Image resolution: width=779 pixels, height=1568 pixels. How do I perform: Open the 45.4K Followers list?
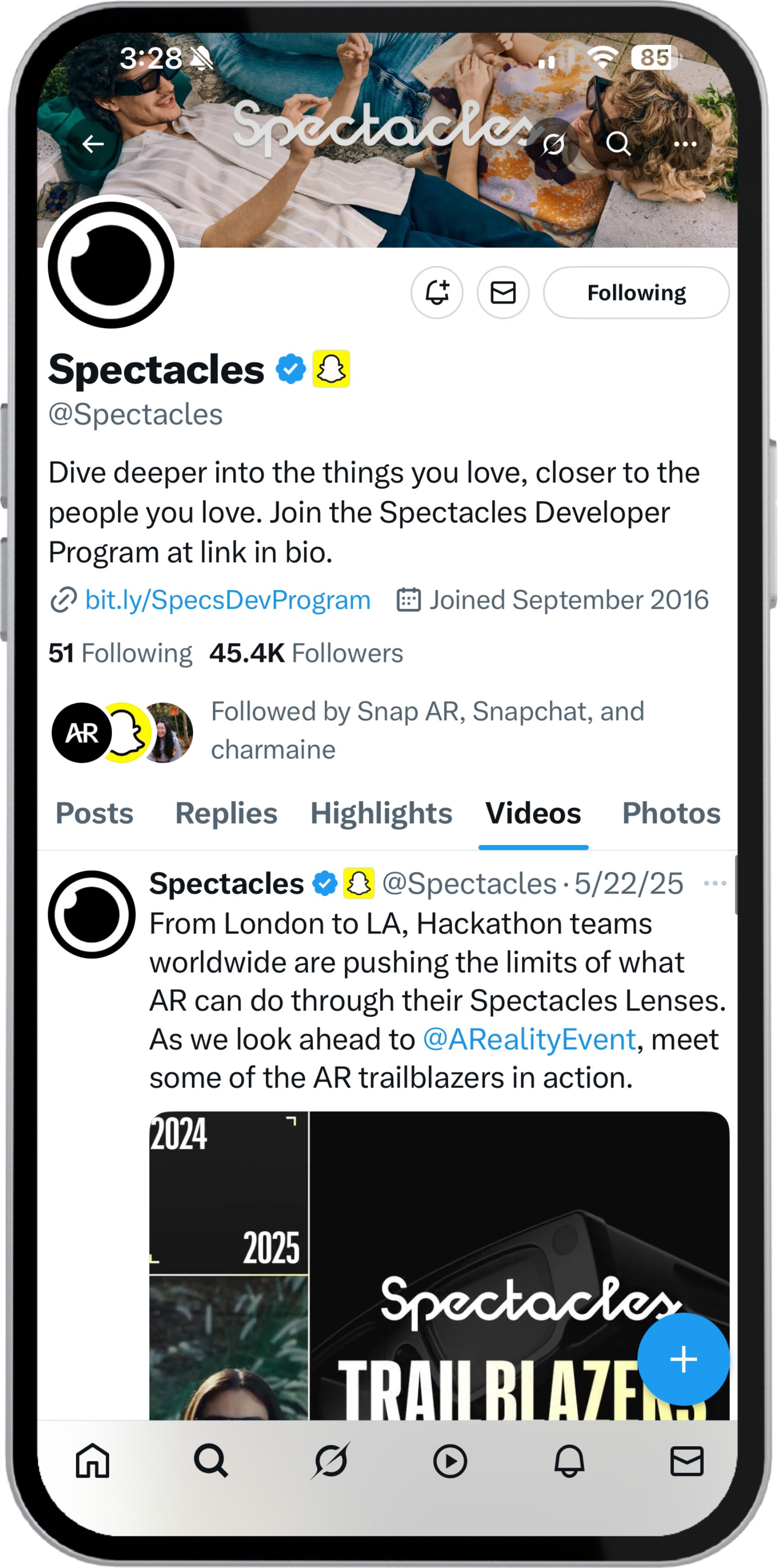(306, 653)
